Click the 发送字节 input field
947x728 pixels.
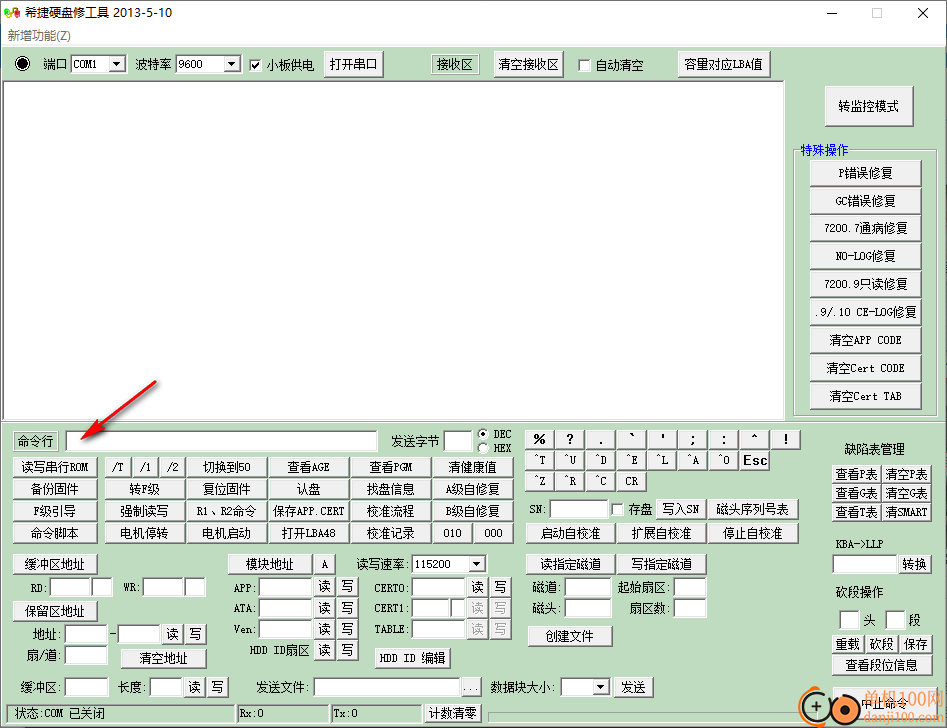[x=458, y=441]
